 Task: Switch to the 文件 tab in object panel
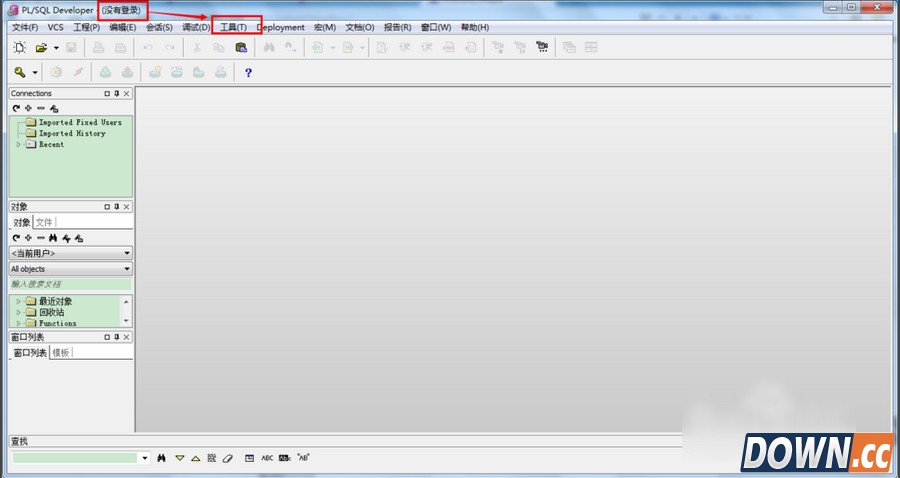point(44,222)
